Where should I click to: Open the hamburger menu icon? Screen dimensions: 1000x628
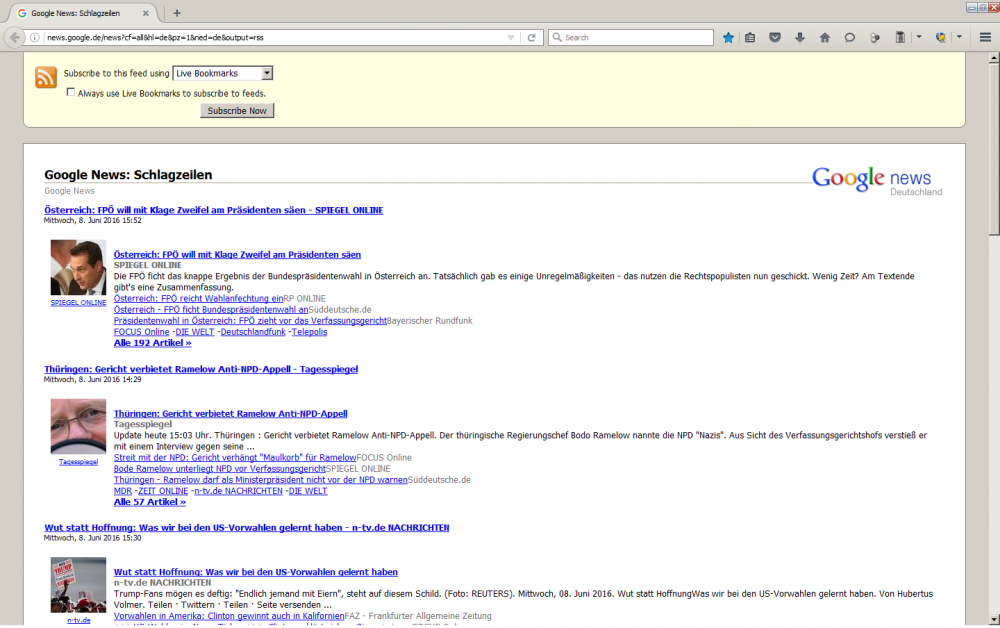point(985,38)
